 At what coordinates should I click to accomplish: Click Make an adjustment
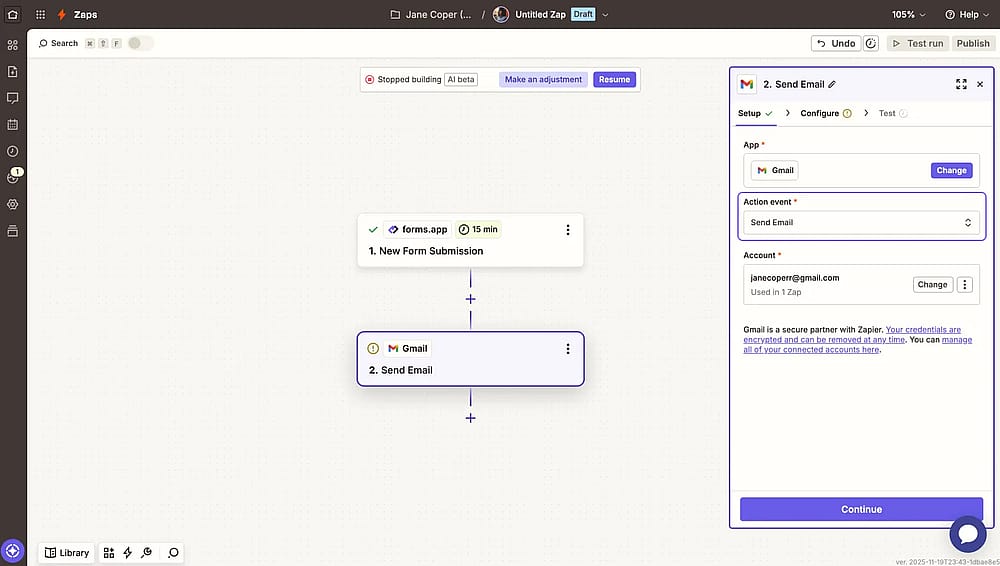[x=543, y=80]
